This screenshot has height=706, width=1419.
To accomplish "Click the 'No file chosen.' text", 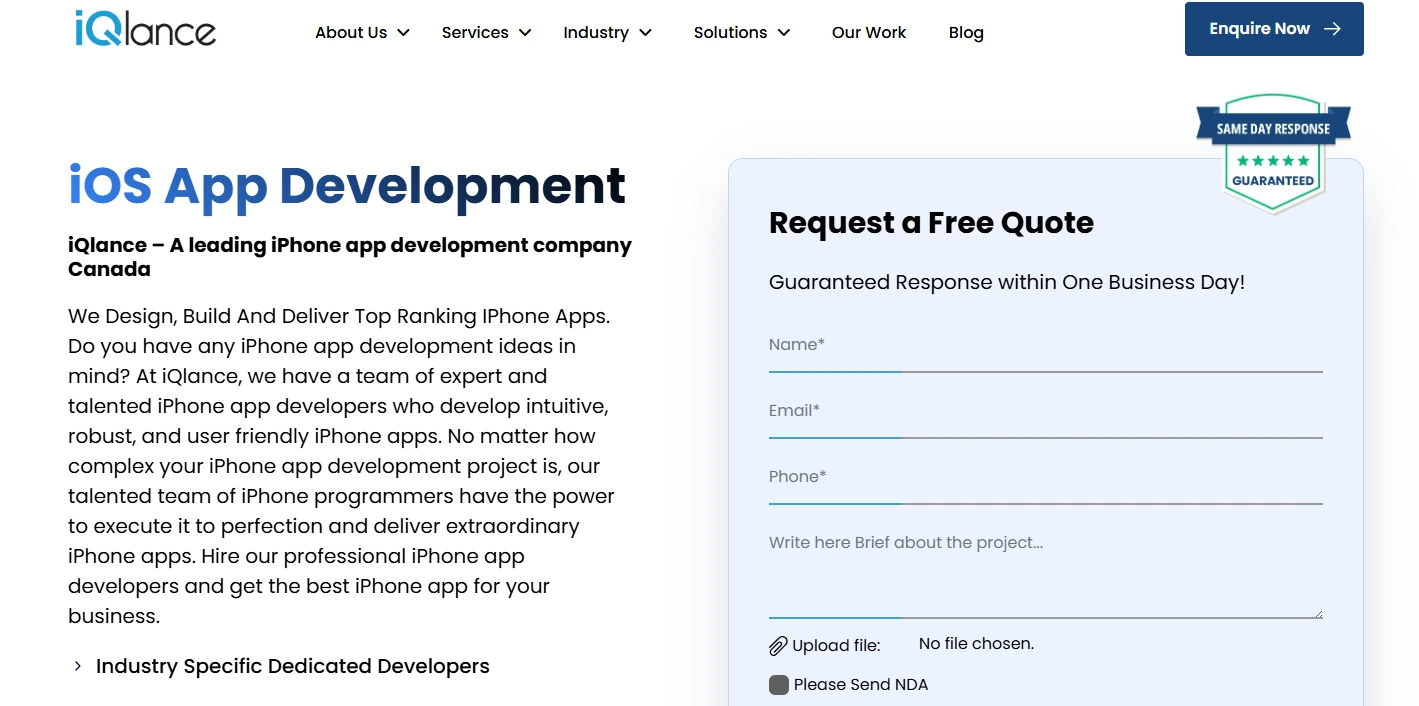I will (x=976, y=644).
